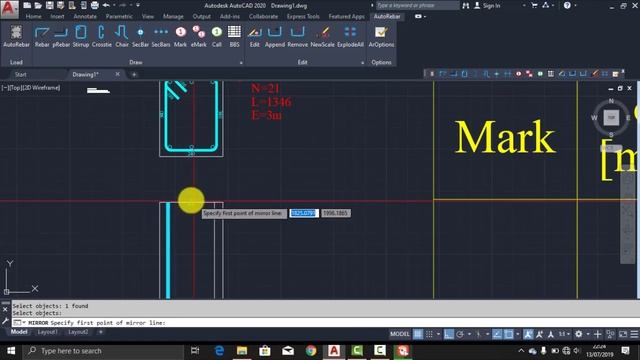Select the Call tool
The height and width of the screenshot is (360, 640).
click(x=217, y=37)
